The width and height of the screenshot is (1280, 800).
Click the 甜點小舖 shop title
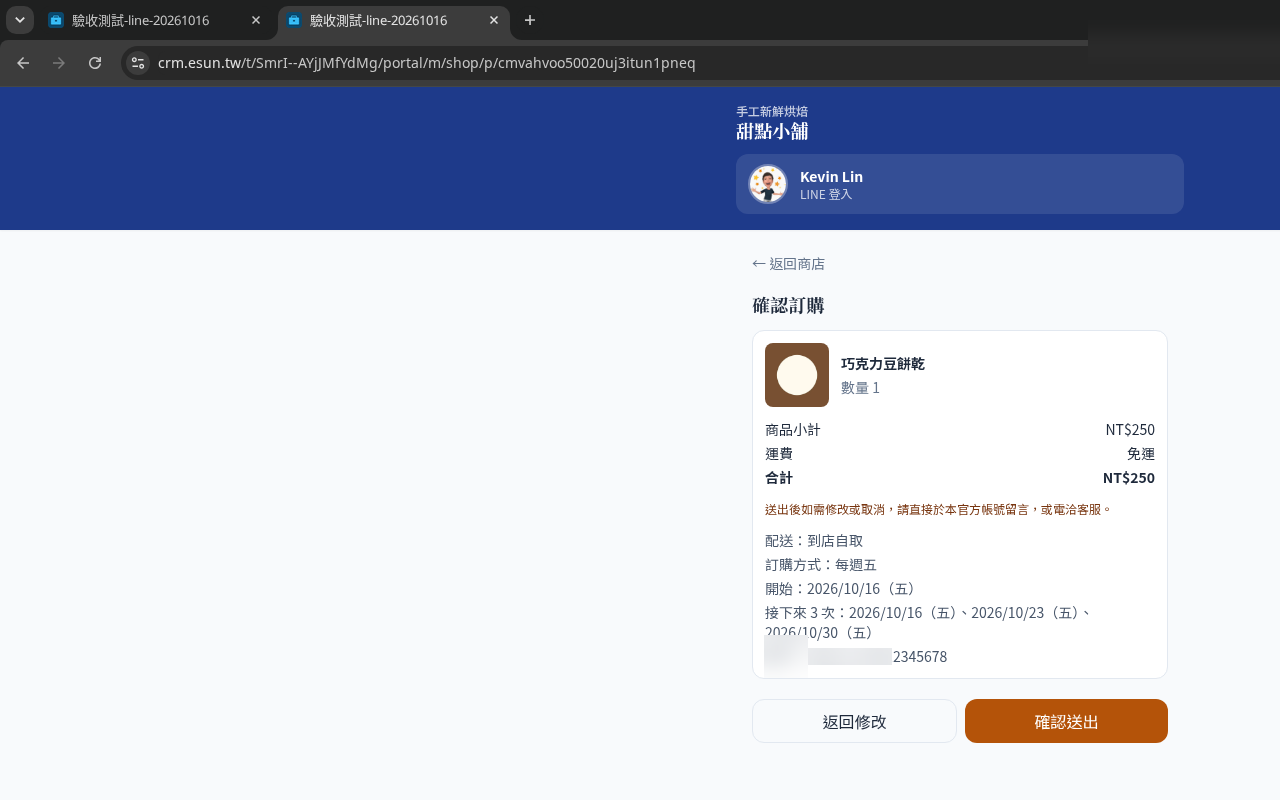pyautogui.click(x=772, y=131)
